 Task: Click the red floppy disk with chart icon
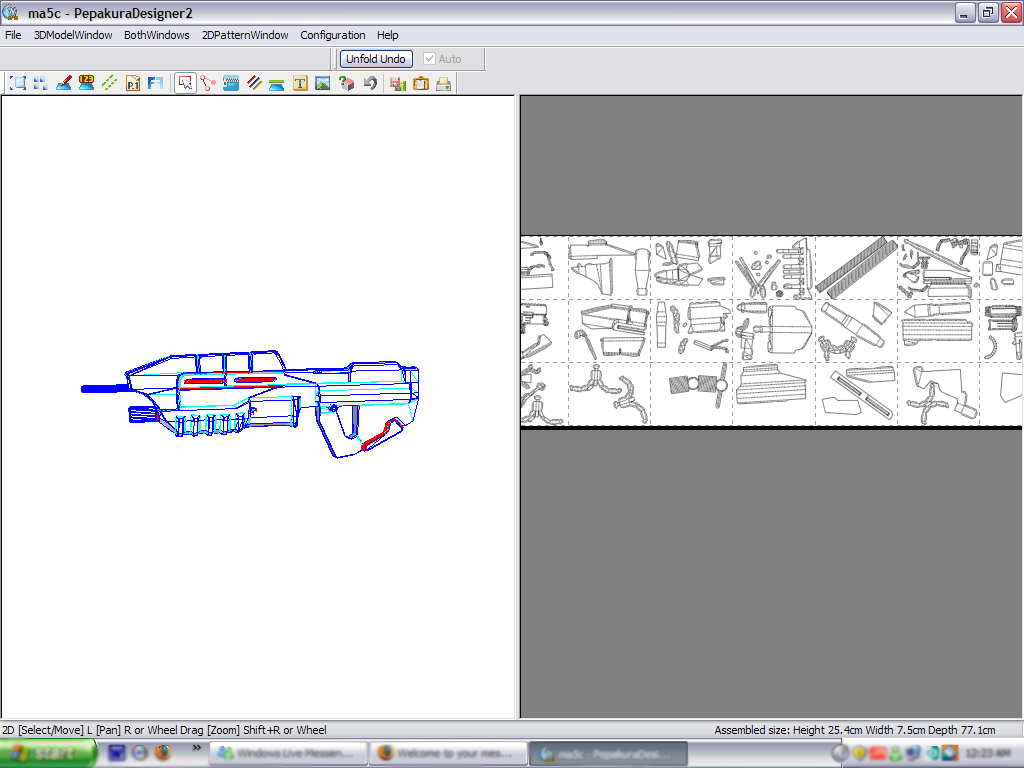tap(398, 83)
